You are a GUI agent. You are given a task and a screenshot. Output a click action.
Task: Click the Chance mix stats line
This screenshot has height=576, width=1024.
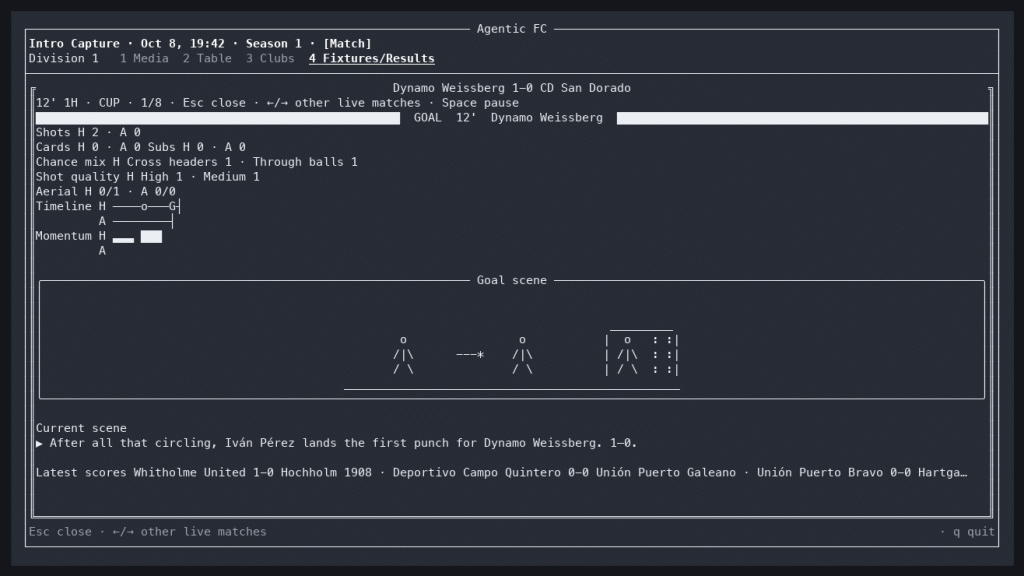pos(197,161)
